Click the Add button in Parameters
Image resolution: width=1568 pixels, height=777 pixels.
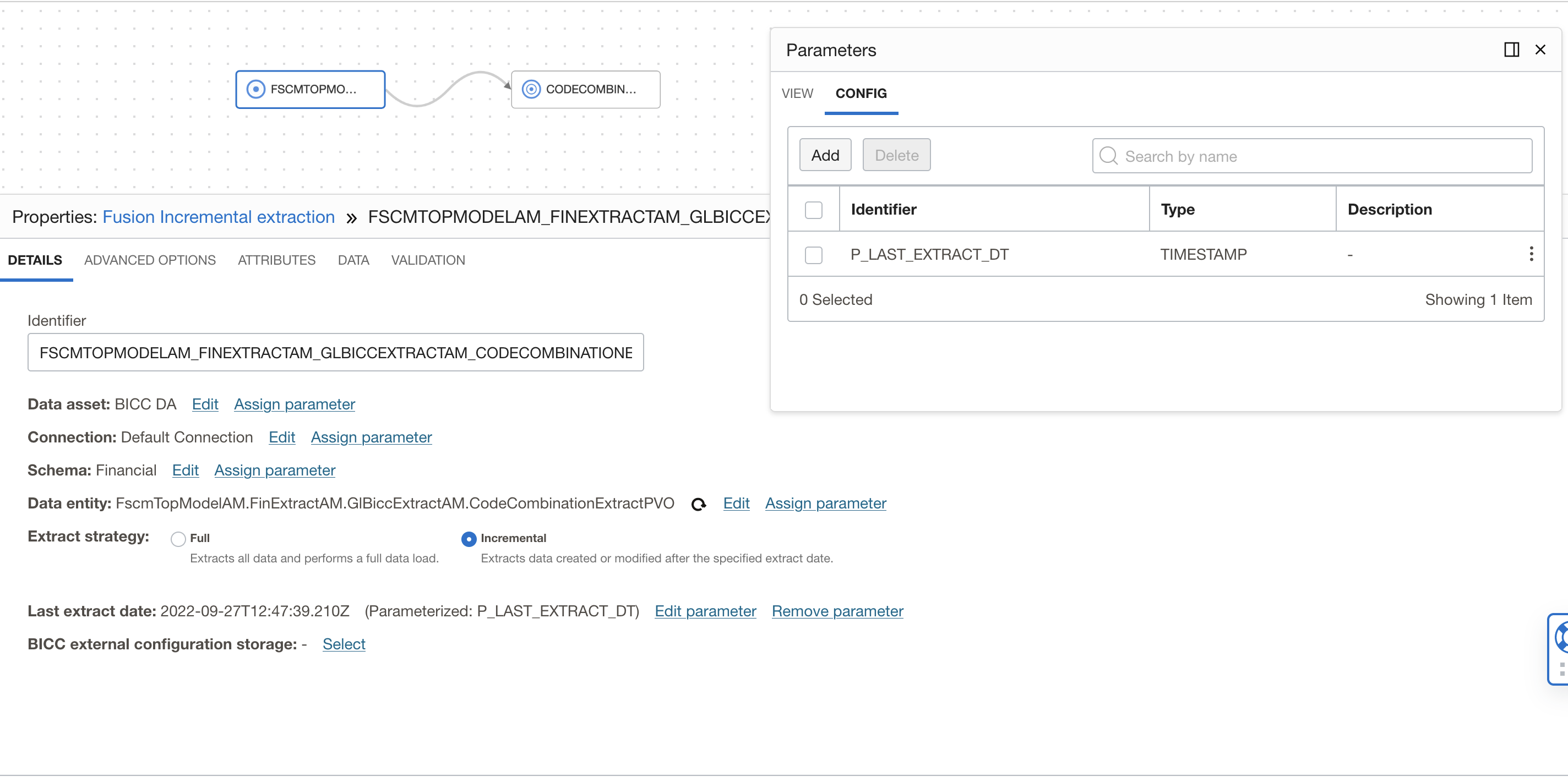(825, 155)
